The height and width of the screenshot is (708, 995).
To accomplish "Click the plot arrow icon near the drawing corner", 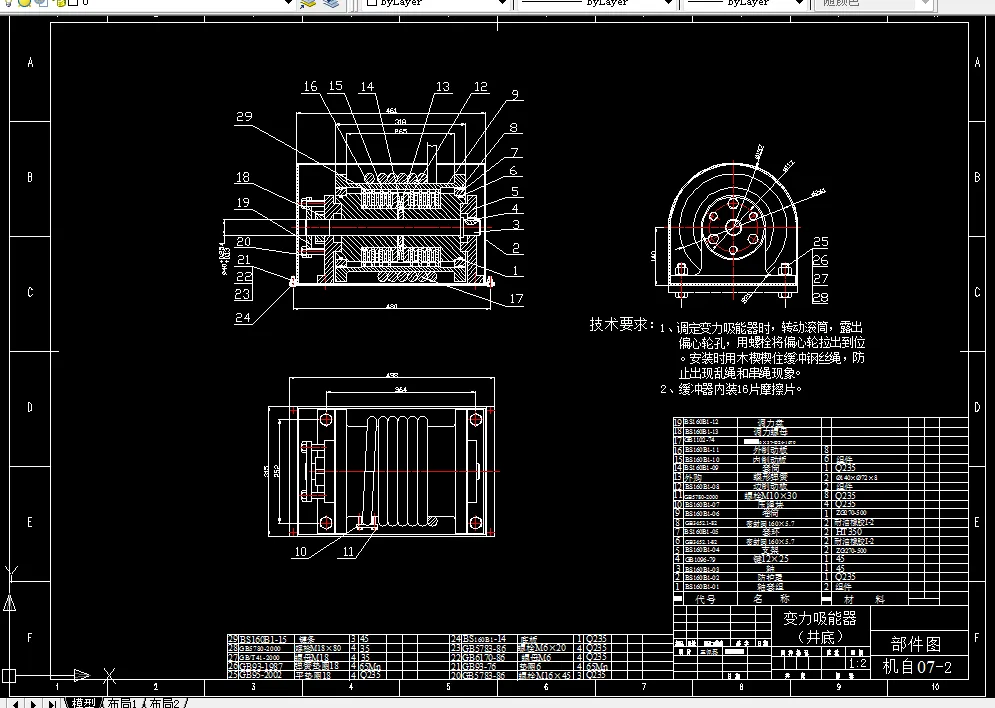I will point(82,676).
